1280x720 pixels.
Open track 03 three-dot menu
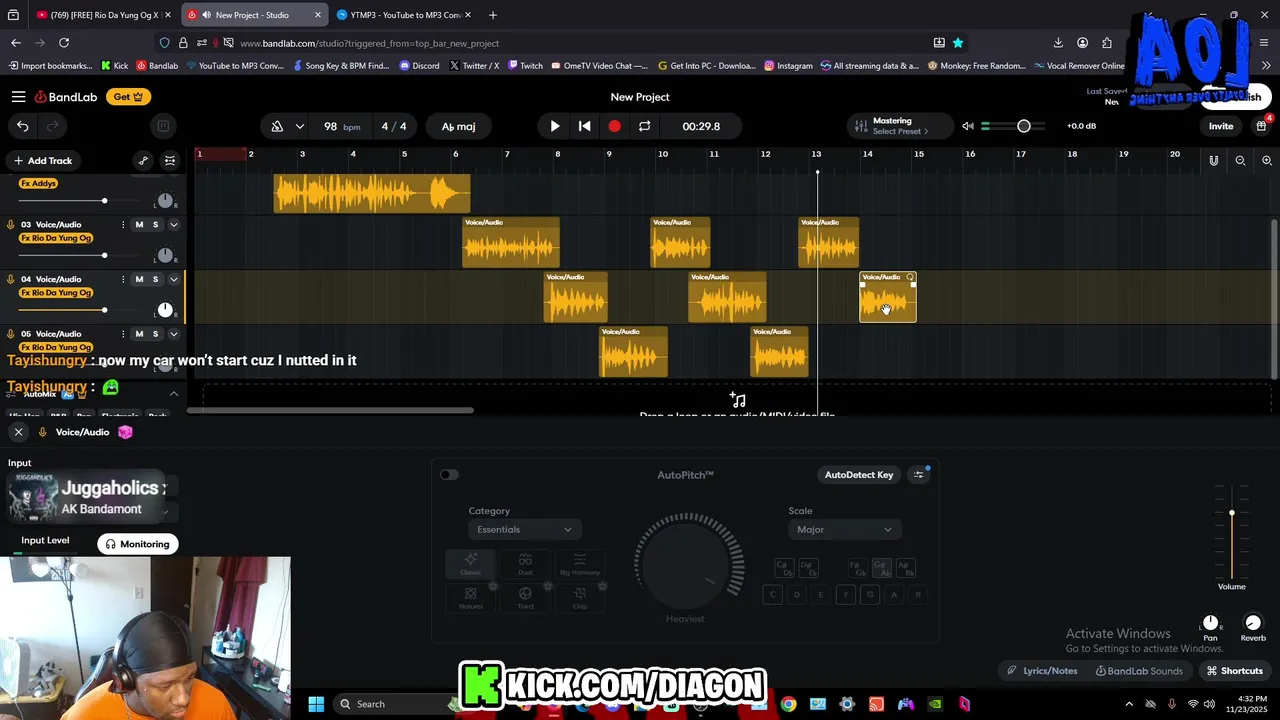click(123, 225)
